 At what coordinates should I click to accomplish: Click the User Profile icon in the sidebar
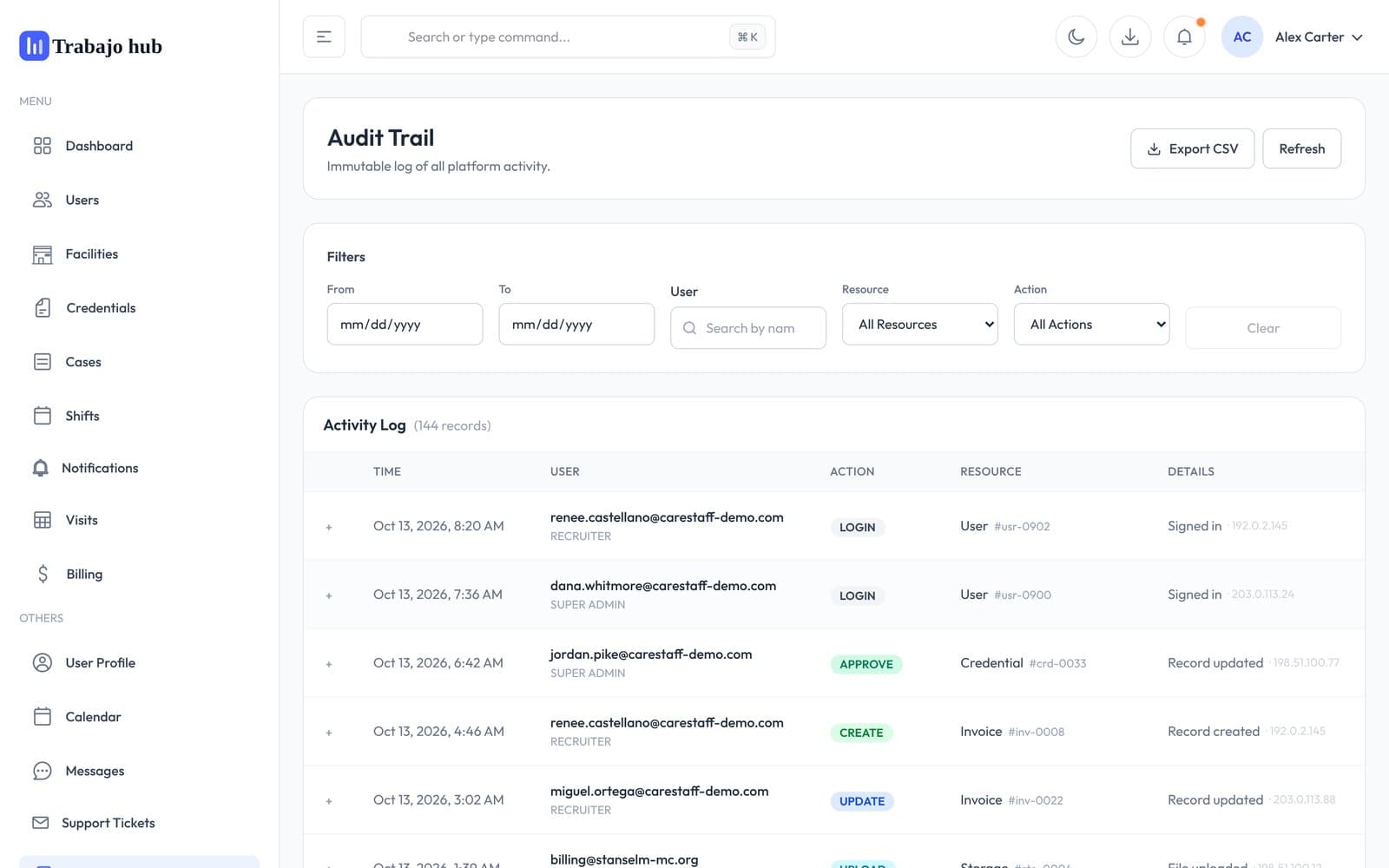(x=43, y=662)
